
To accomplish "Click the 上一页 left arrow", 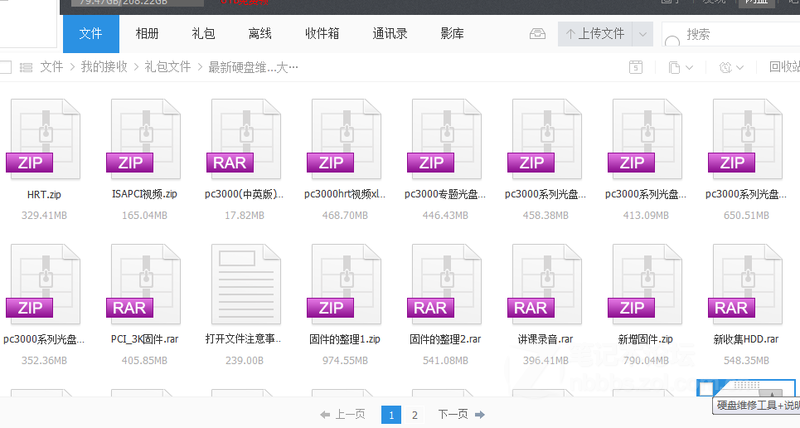I will pos(325,415).
